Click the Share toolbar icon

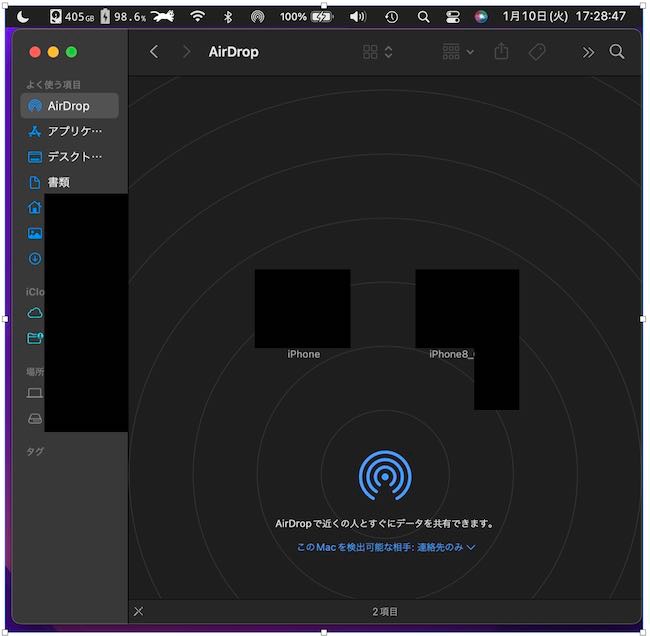(x=501, y=52)
